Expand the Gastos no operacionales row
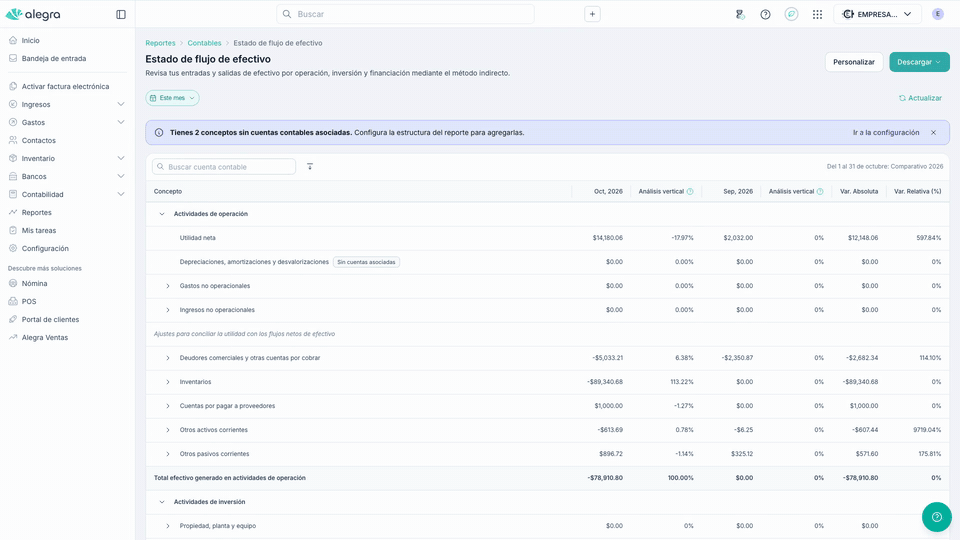The image size is (960, 540). 168,286
